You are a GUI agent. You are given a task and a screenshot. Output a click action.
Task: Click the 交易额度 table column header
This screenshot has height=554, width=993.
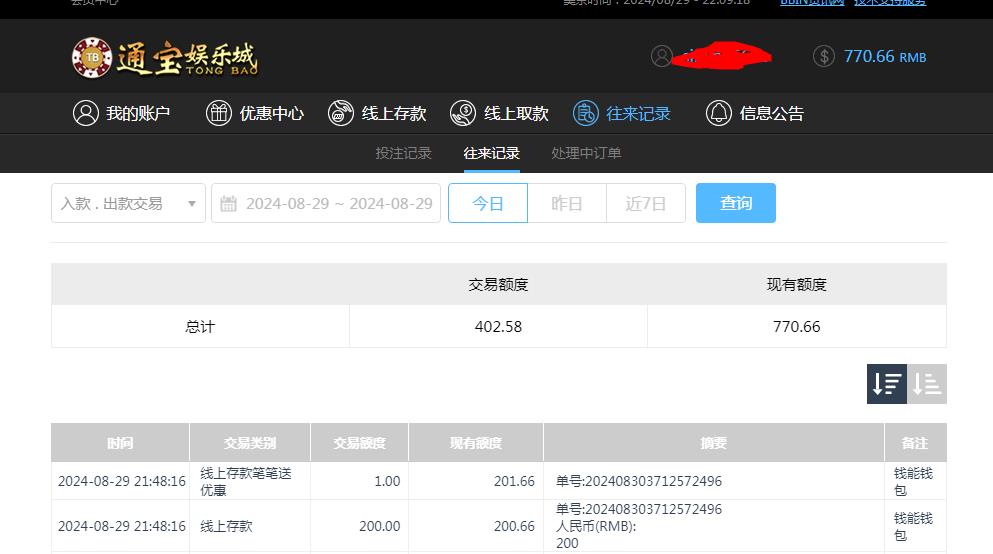pos(360,443)
